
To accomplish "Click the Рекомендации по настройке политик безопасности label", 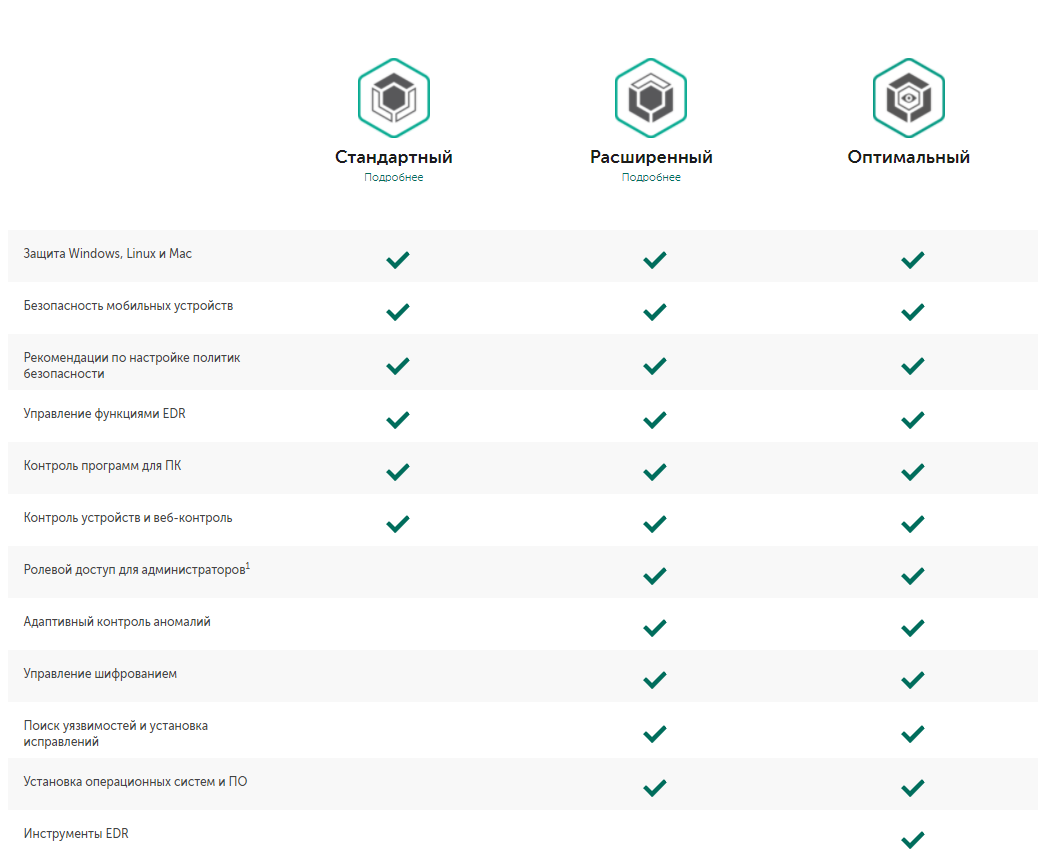I will click(x=132, y=365).
